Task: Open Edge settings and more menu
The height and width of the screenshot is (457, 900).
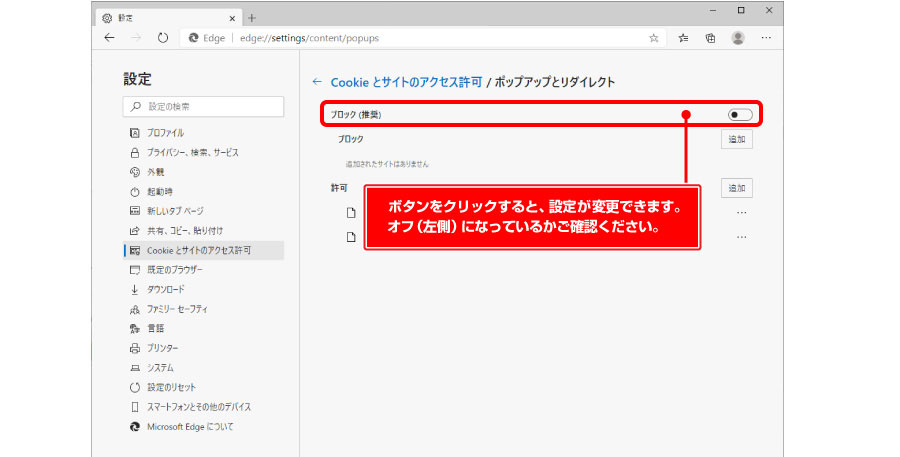Action: 766,38
